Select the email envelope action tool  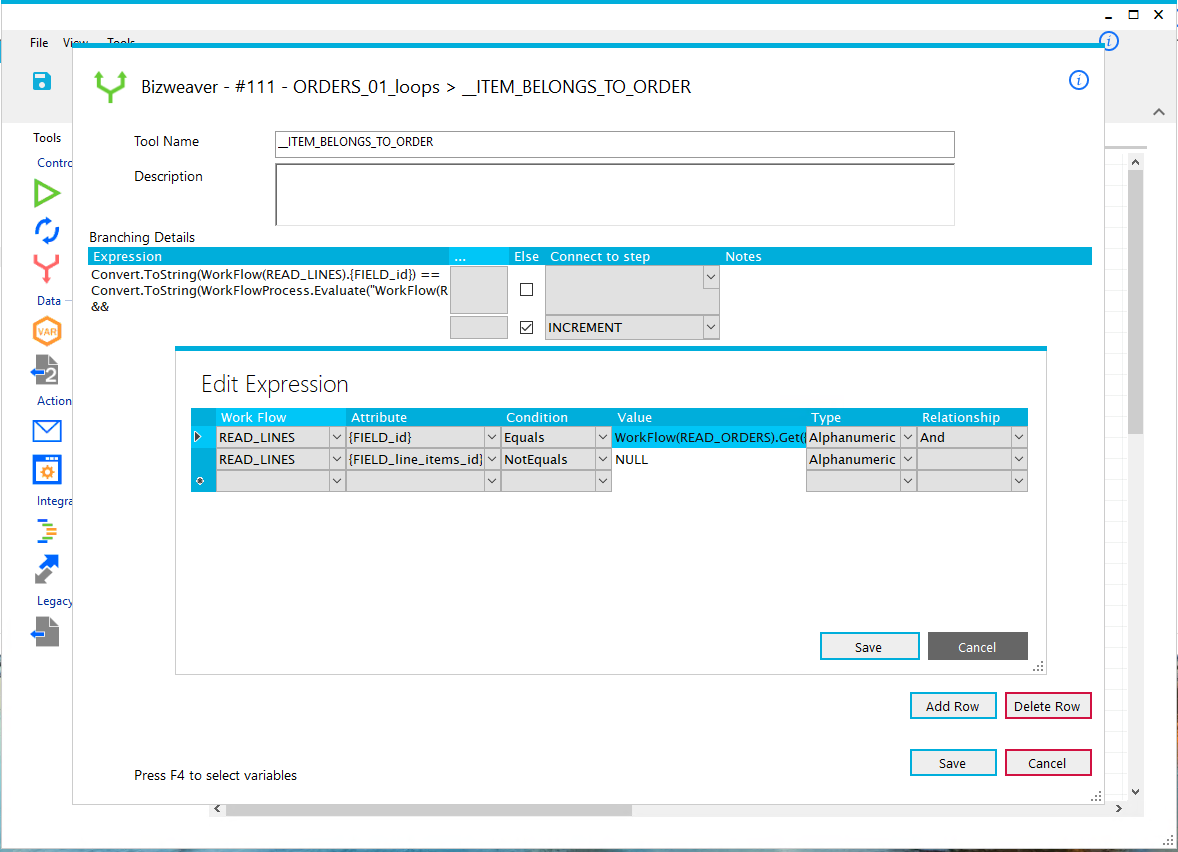click(47, 431)
